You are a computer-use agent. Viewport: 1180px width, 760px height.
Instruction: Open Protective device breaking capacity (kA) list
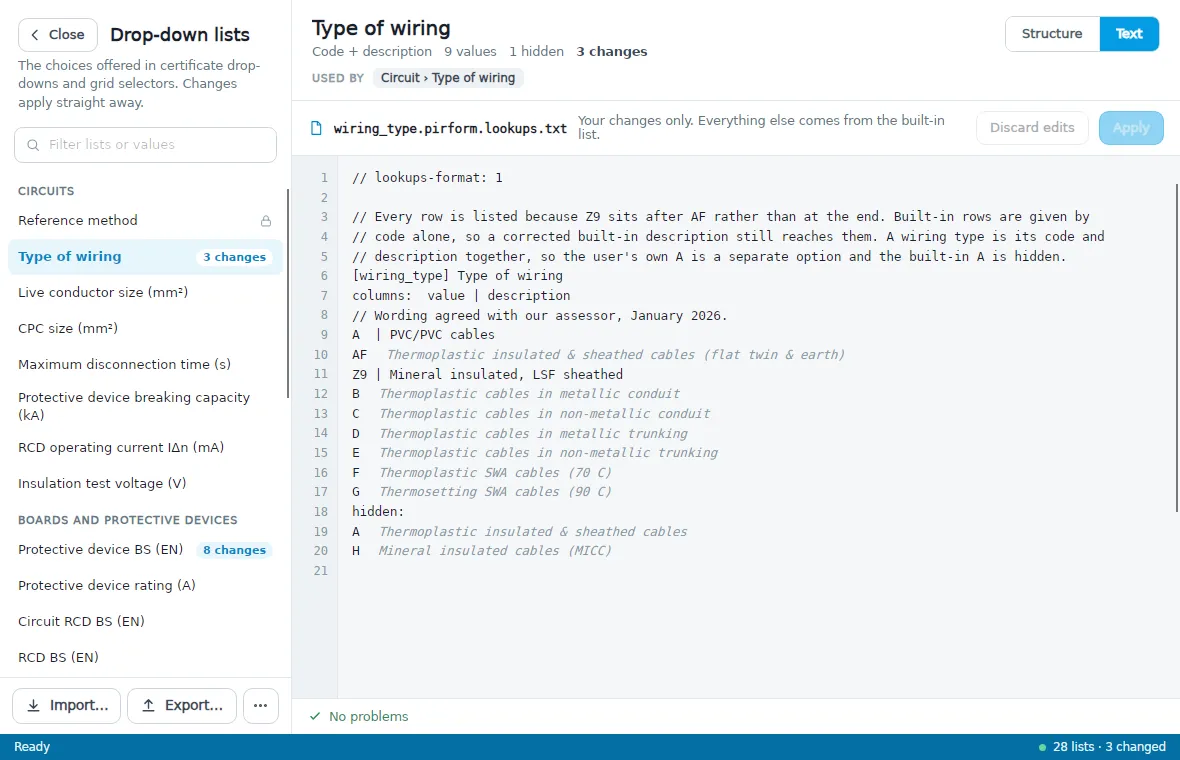145,406
